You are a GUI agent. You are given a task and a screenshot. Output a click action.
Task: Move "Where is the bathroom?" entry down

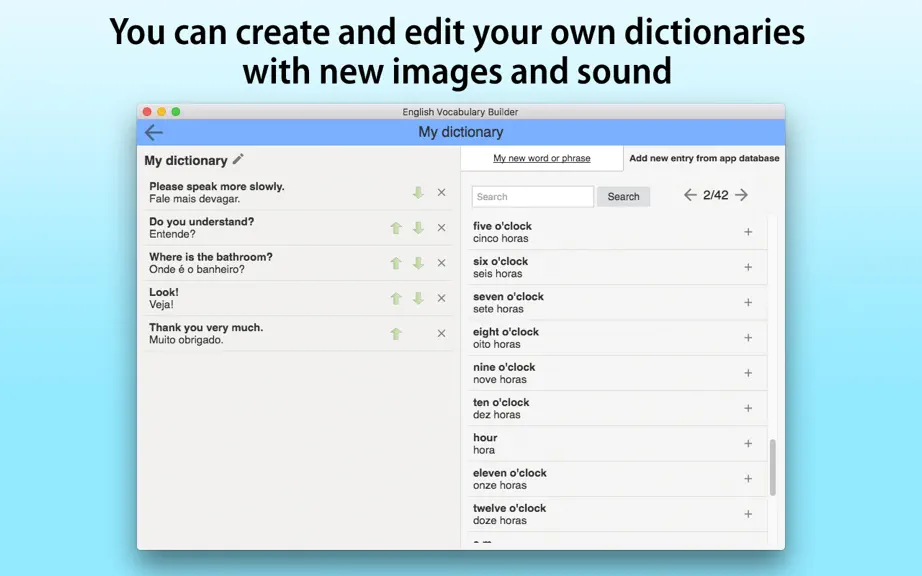pos(418,263)
